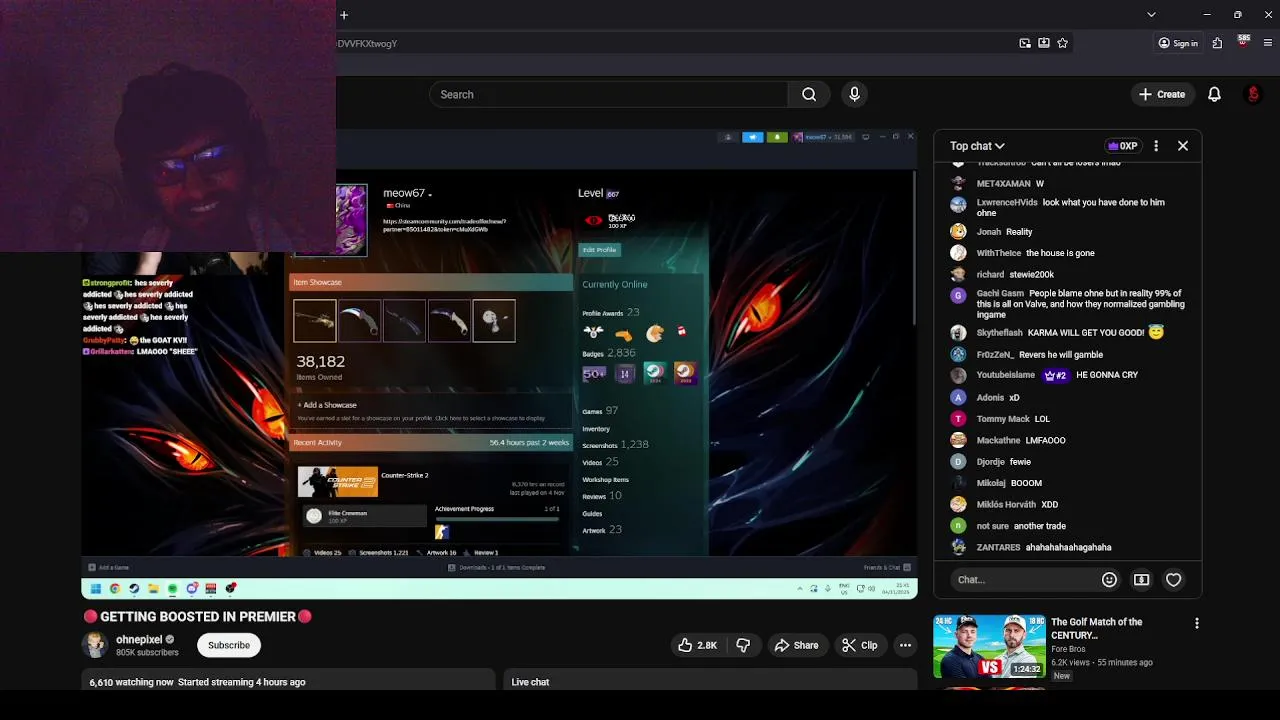
Task: Open Reviews 10 link
Action: click(x=602, y=495)
